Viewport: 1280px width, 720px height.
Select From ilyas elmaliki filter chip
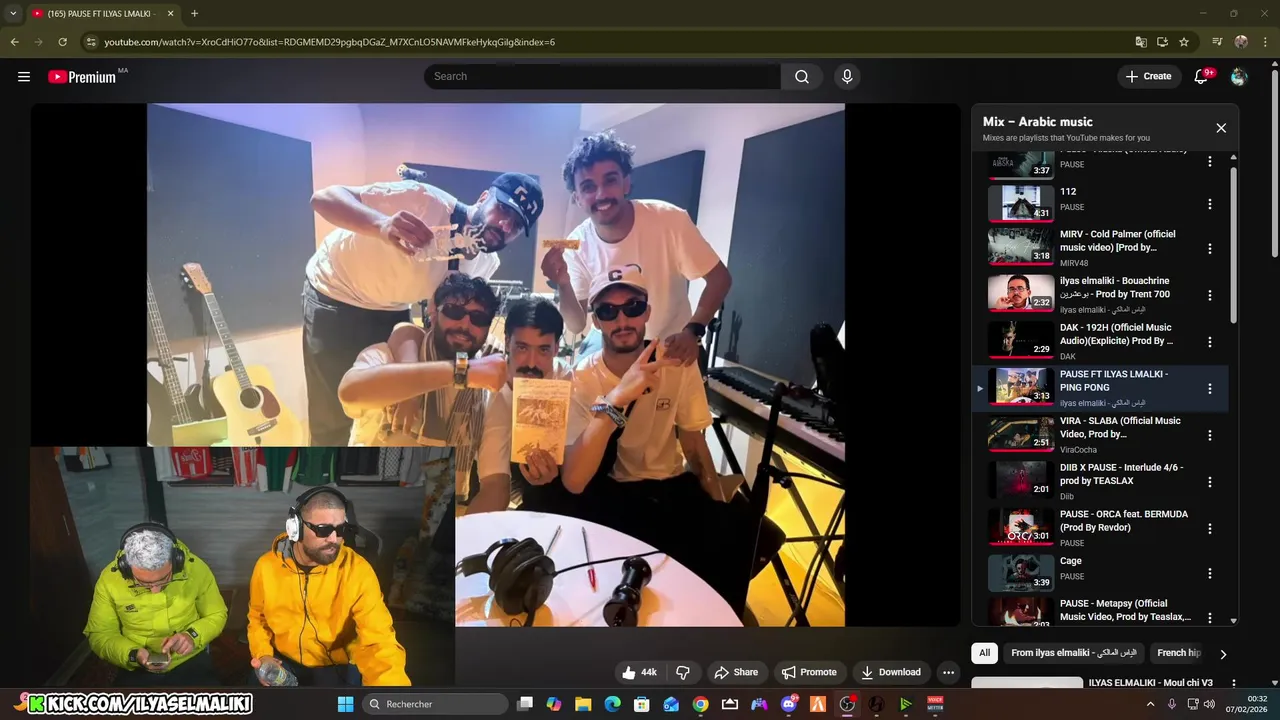click(1074, 653)
